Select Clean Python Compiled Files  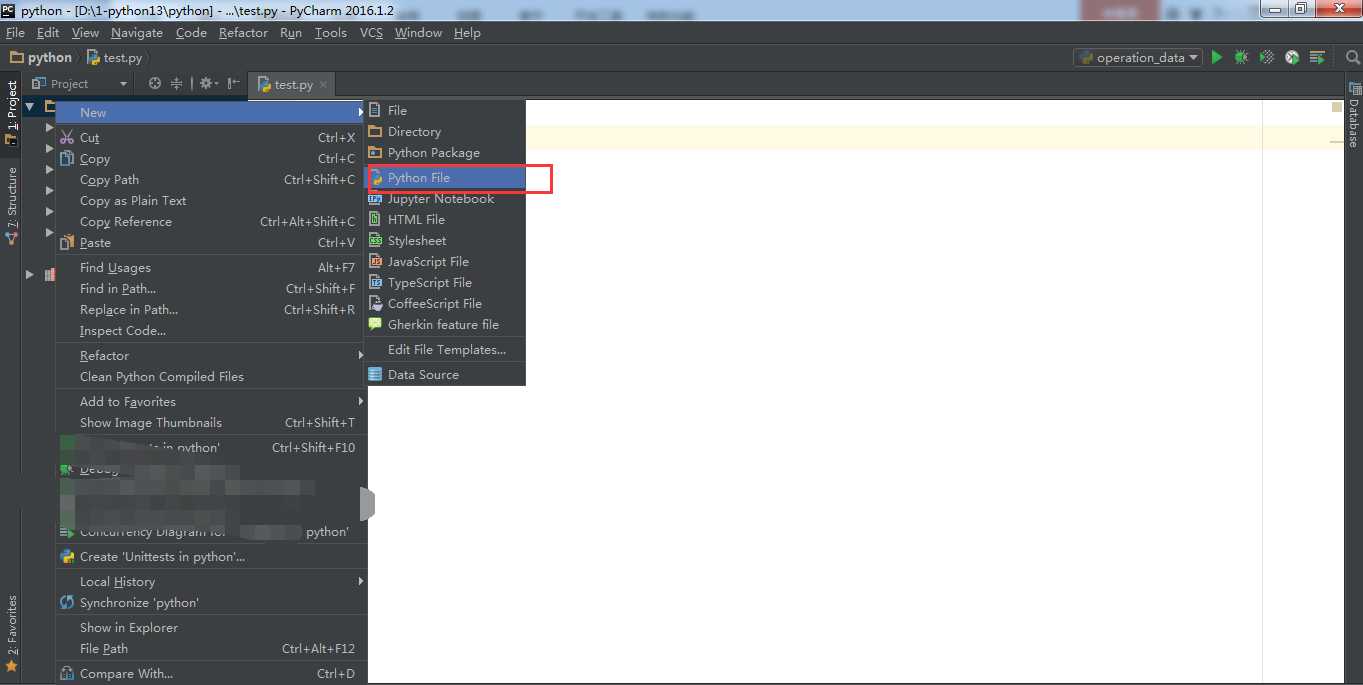211,376
